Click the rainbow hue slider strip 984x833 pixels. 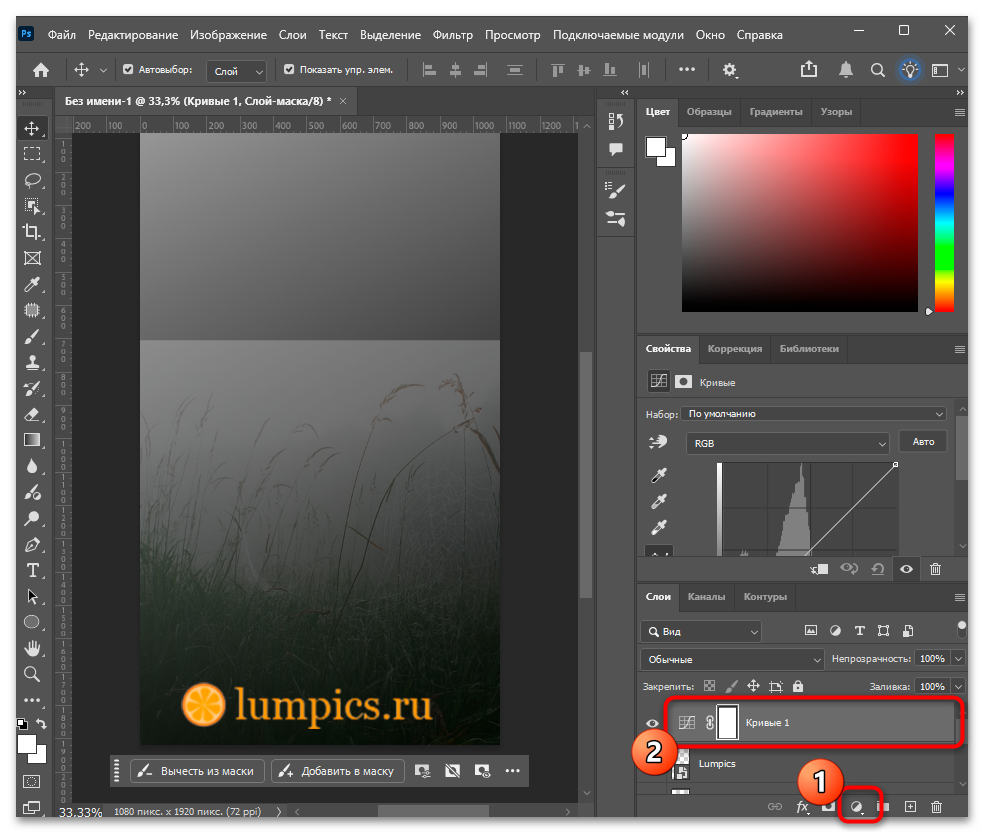tap(944, 223)
